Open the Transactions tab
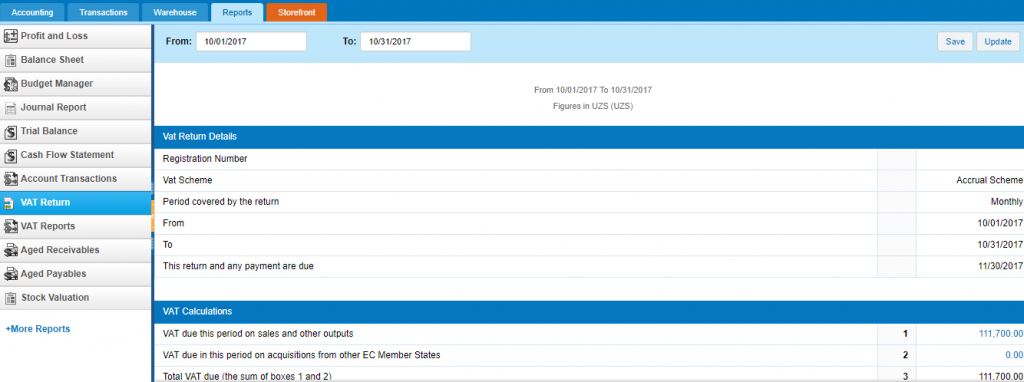Screen dimensions: 1024x382 click(x=104, y=12)
